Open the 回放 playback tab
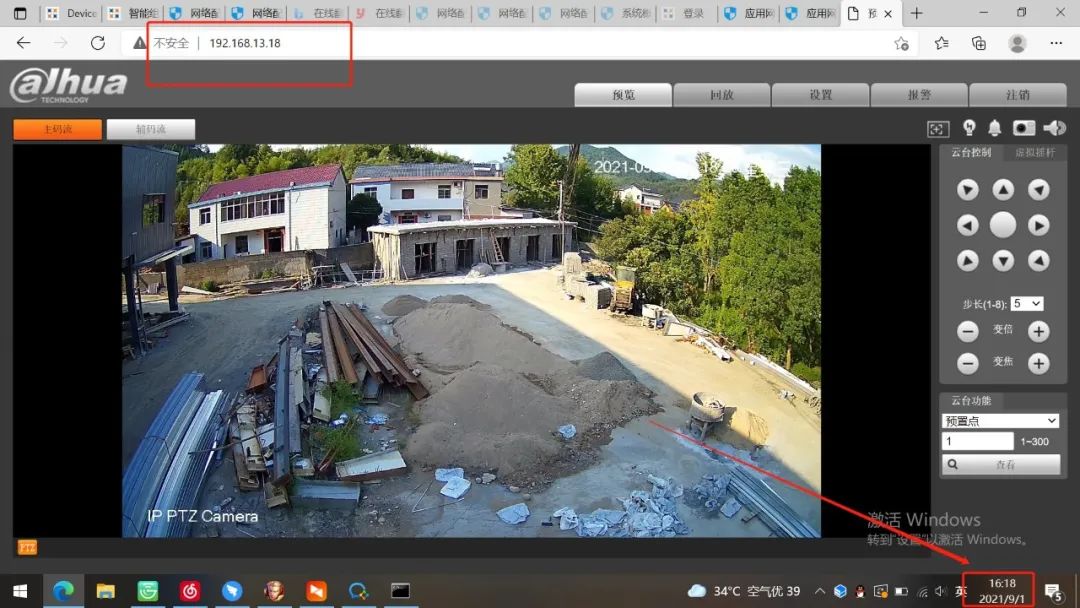This screenshot has width=1080, height=608. pos(722,95)
